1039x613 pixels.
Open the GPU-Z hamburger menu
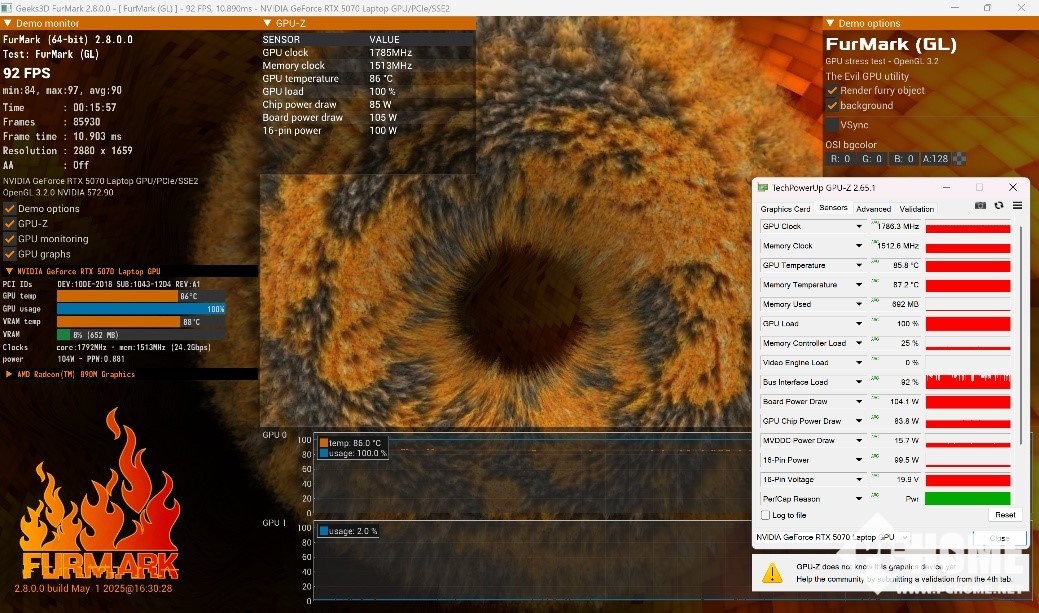pyautogui.click(x=1017, y=206)
